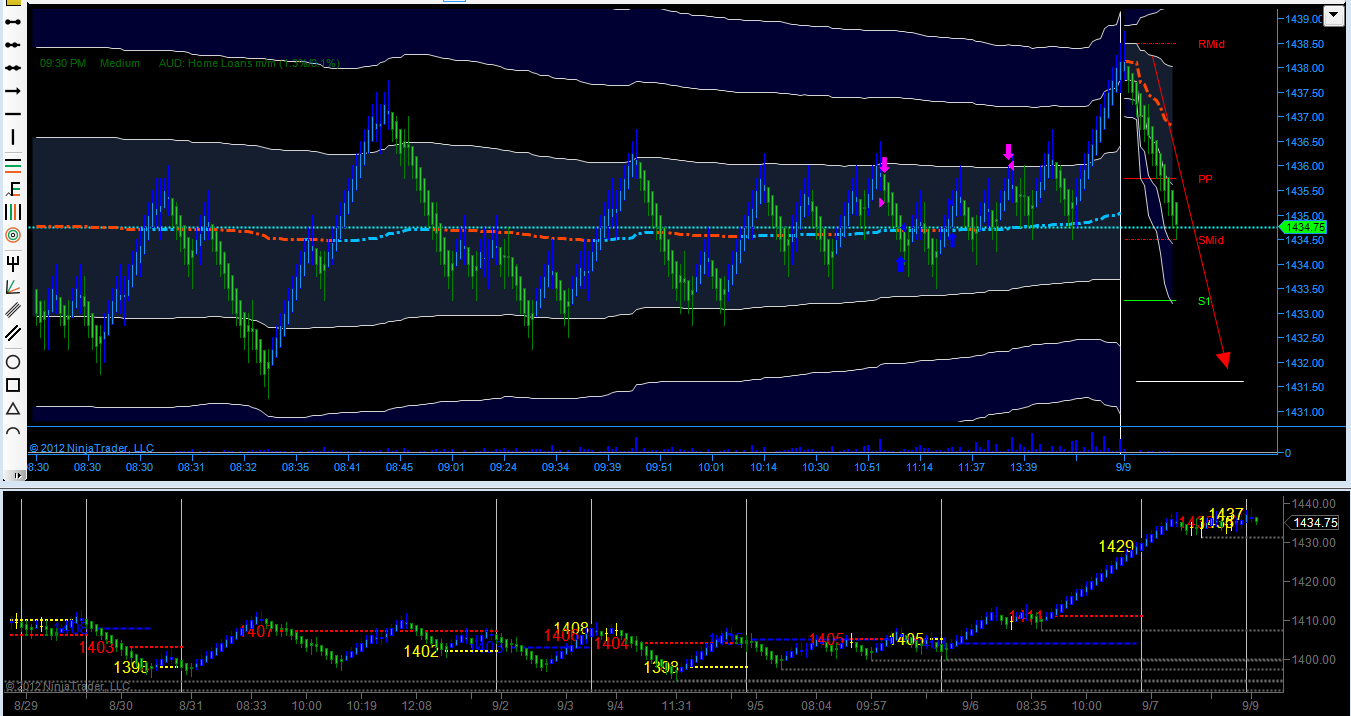Click the 1432.00 price axis label
Viewport: 1351px width, 716px height.
(1306, 363)
